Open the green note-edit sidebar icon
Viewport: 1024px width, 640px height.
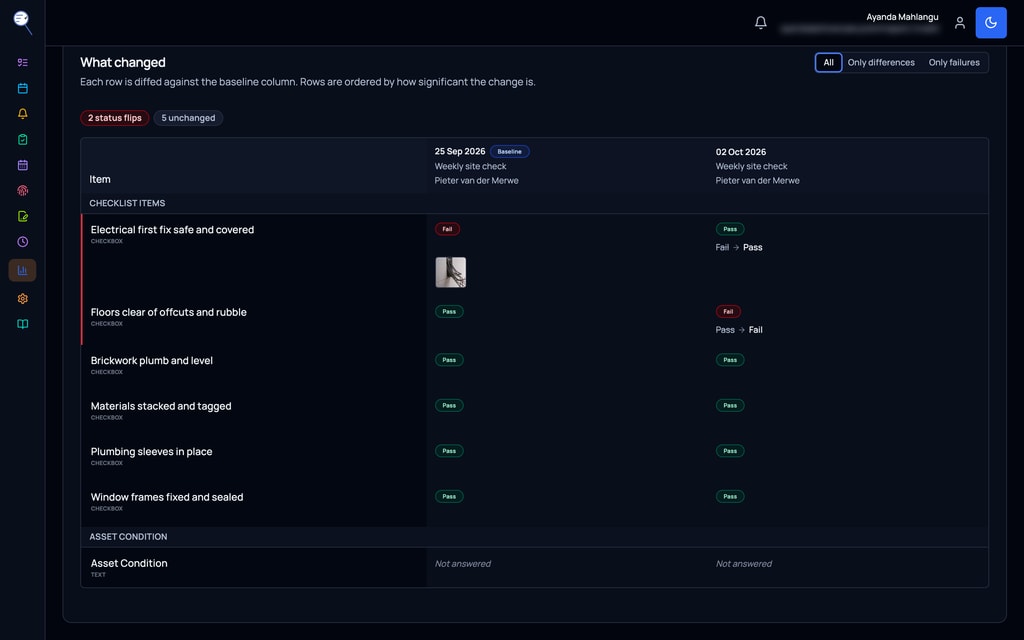[23, 216]
